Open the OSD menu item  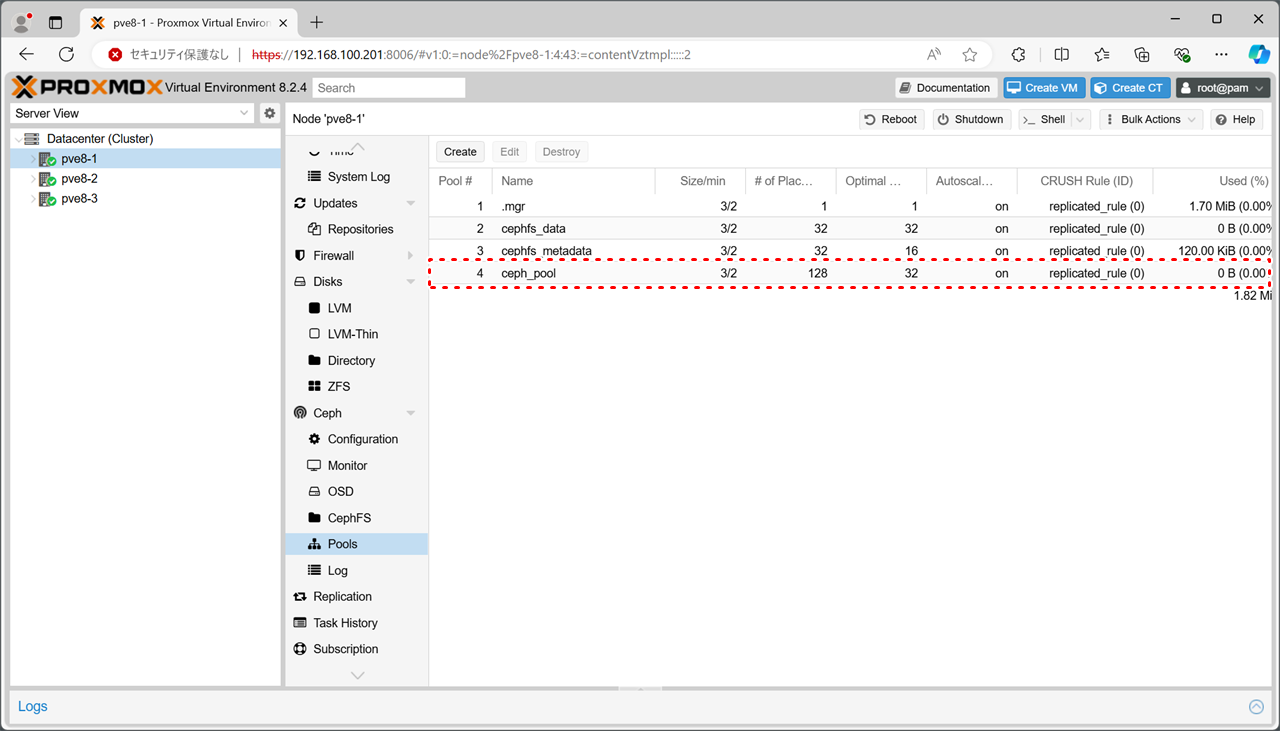pos(340,491)
